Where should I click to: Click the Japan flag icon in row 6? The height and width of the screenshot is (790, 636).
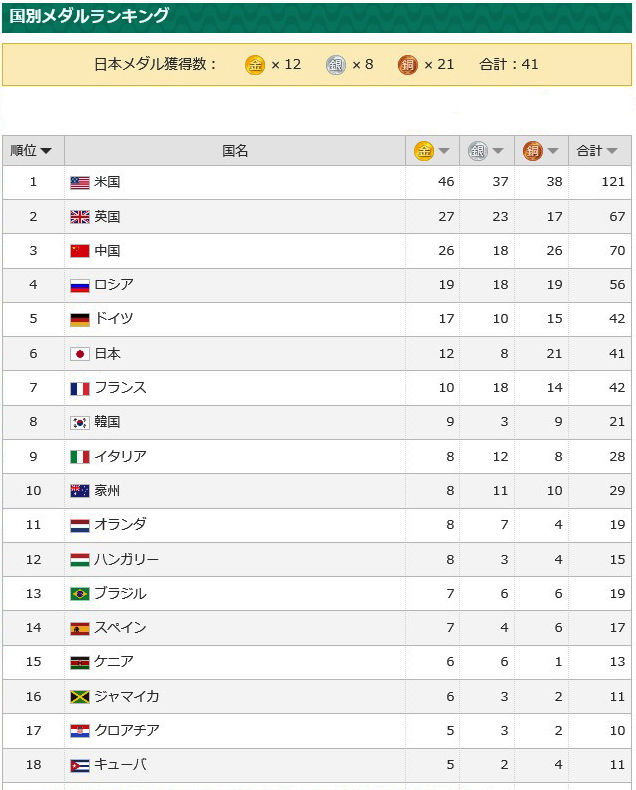pos(80,354)
